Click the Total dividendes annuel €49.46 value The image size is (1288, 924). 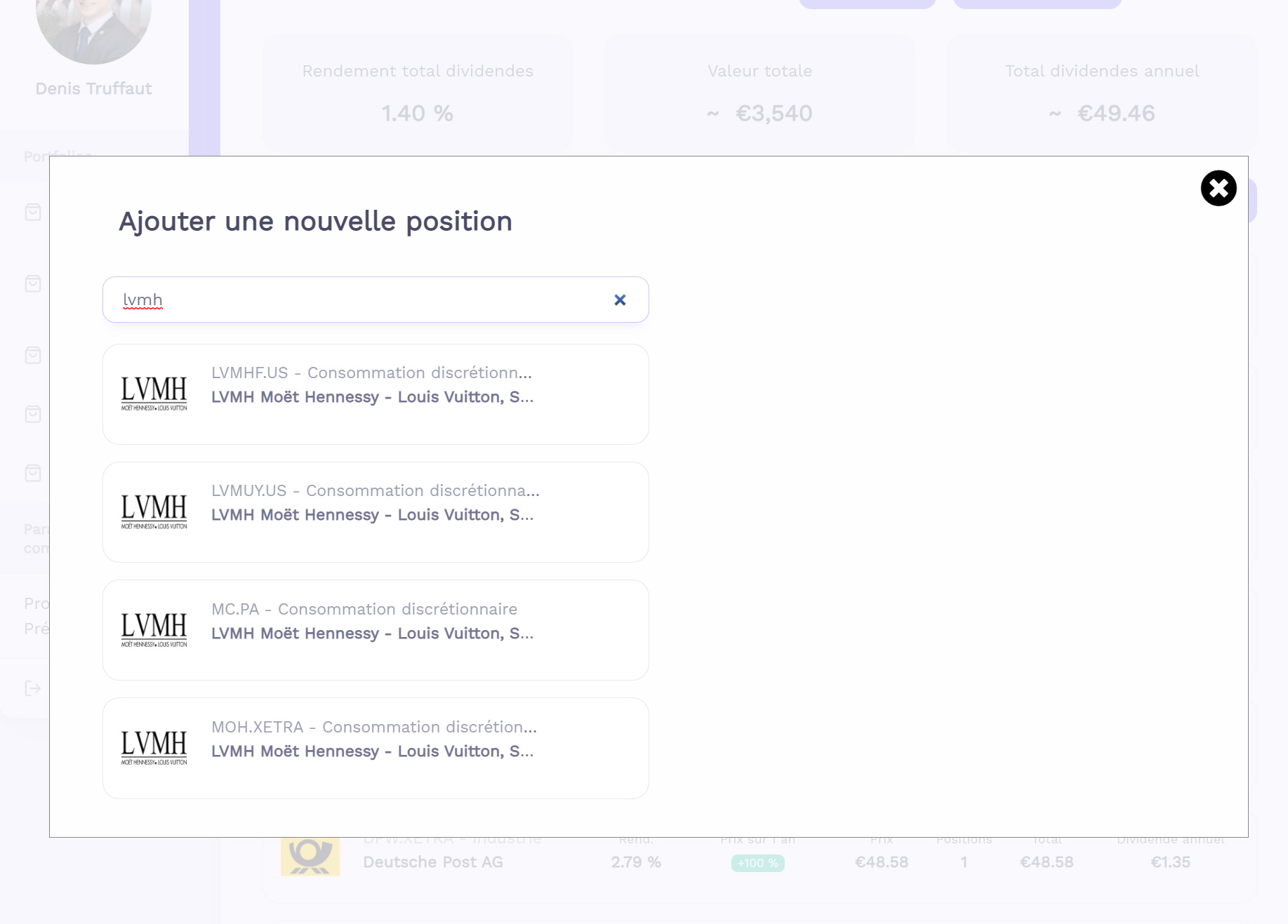pos(1116,113)
